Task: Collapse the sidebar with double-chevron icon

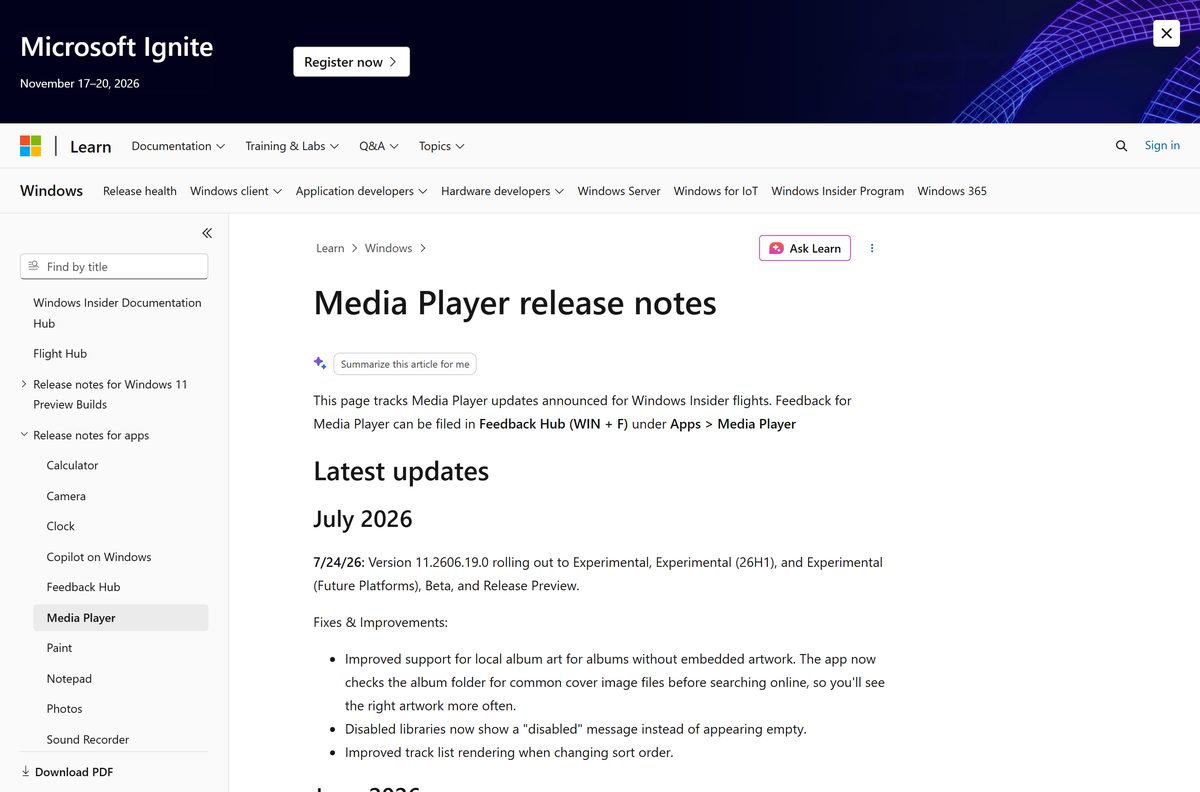Action: 207,233
